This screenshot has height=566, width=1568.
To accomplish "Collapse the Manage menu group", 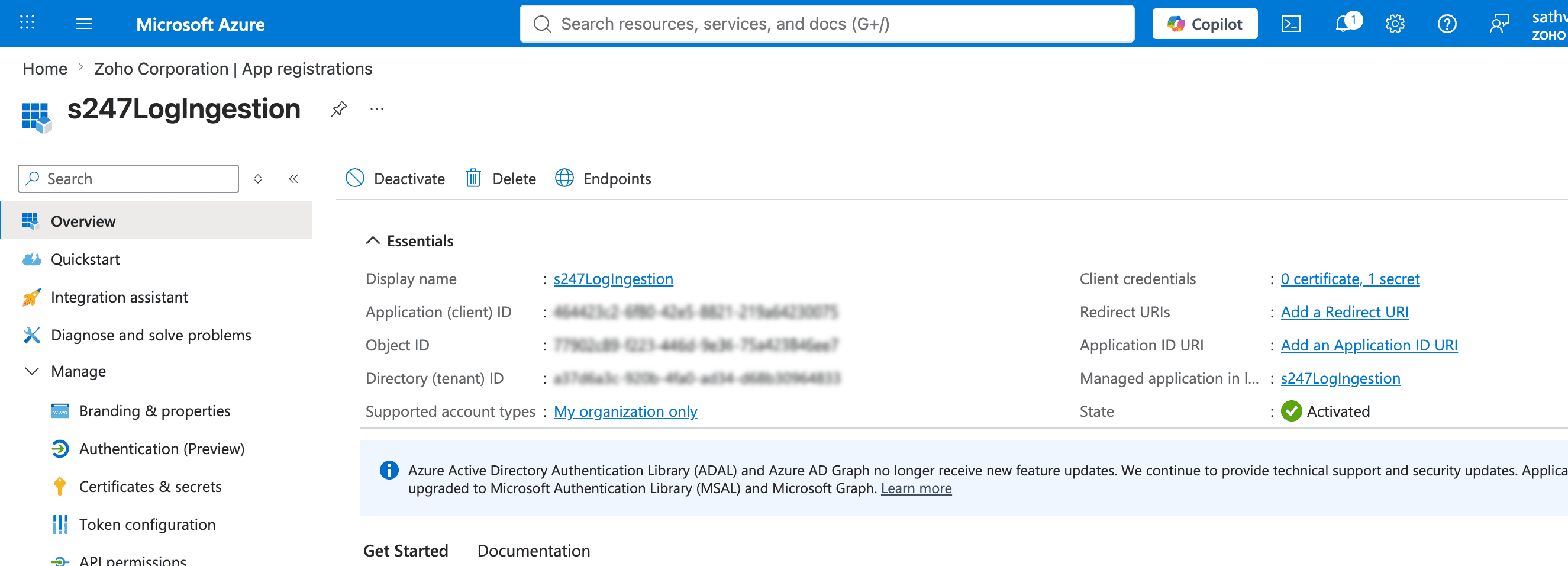I will [31, 371].
